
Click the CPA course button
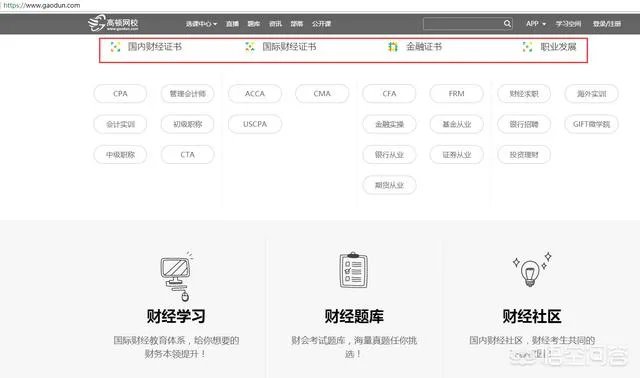120,93
